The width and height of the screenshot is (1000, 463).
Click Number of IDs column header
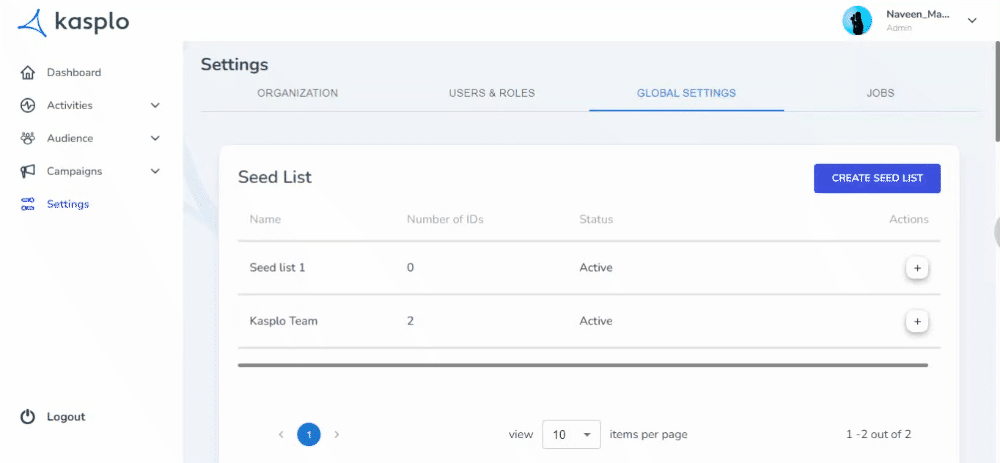click(445, 219)
